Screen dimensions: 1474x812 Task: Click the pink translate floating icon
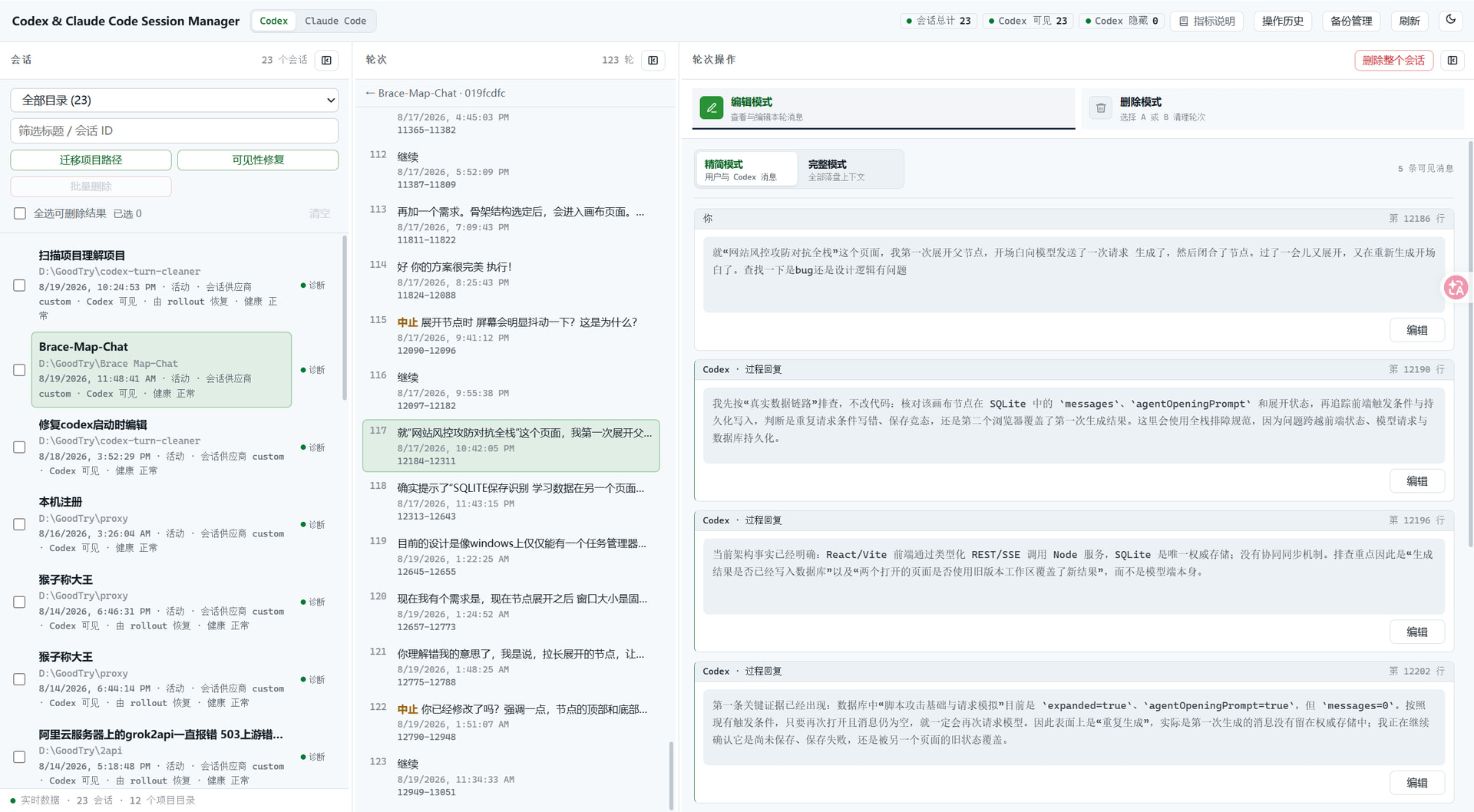click(x=1456, y=288)
